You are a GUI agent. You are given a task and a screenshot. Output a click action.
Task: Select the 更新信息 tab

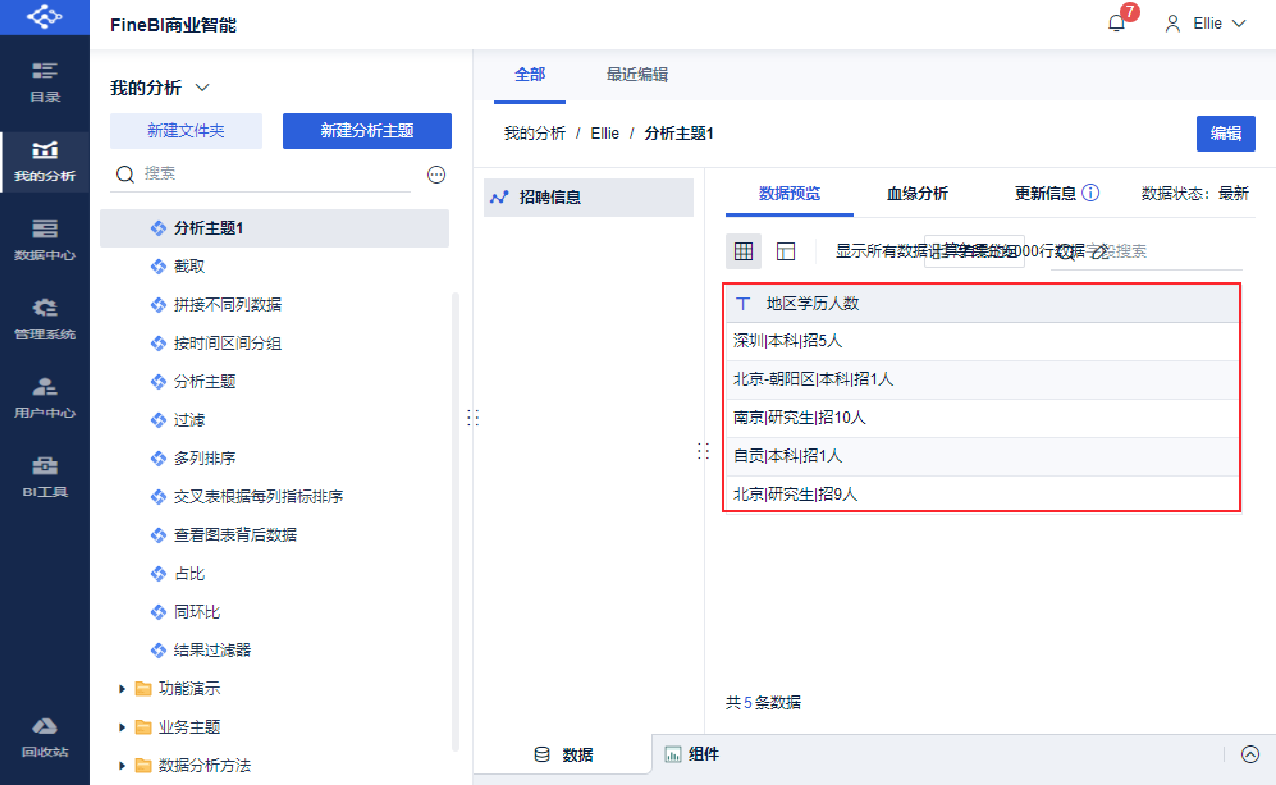(x=1046, y=193)
